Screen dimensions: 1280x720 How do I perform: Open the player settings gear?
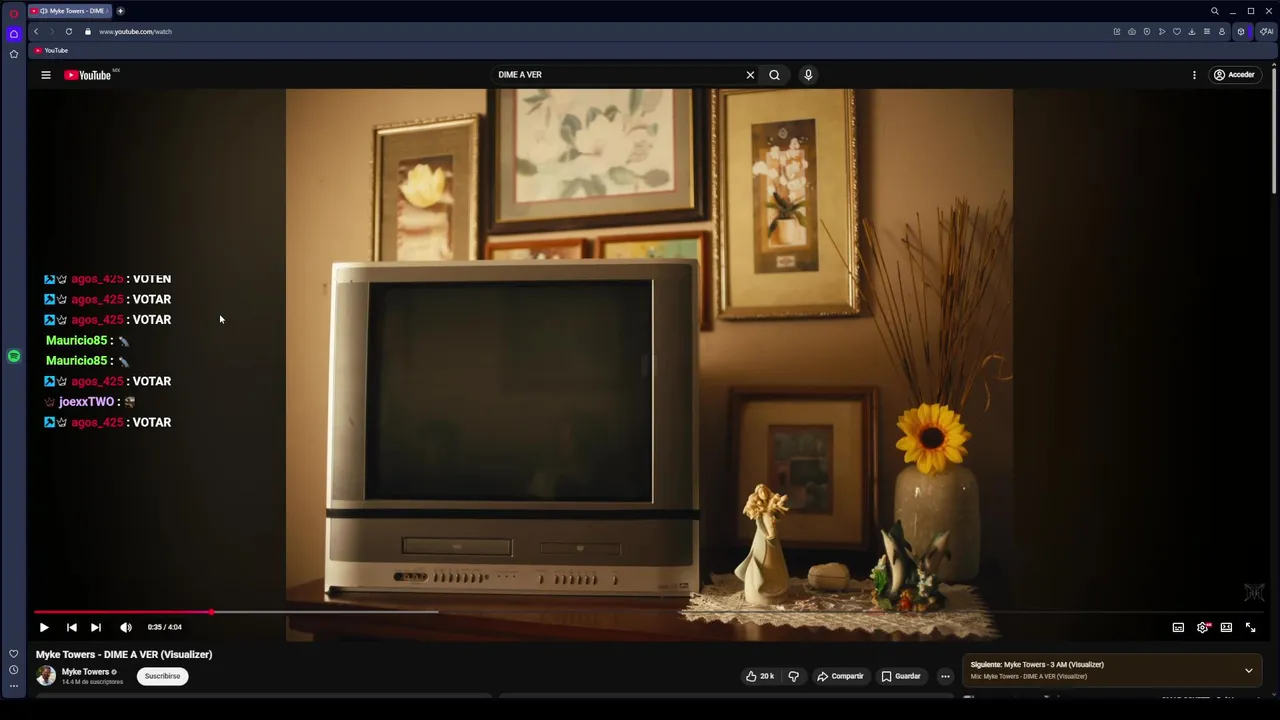(x=1203, y=628)
